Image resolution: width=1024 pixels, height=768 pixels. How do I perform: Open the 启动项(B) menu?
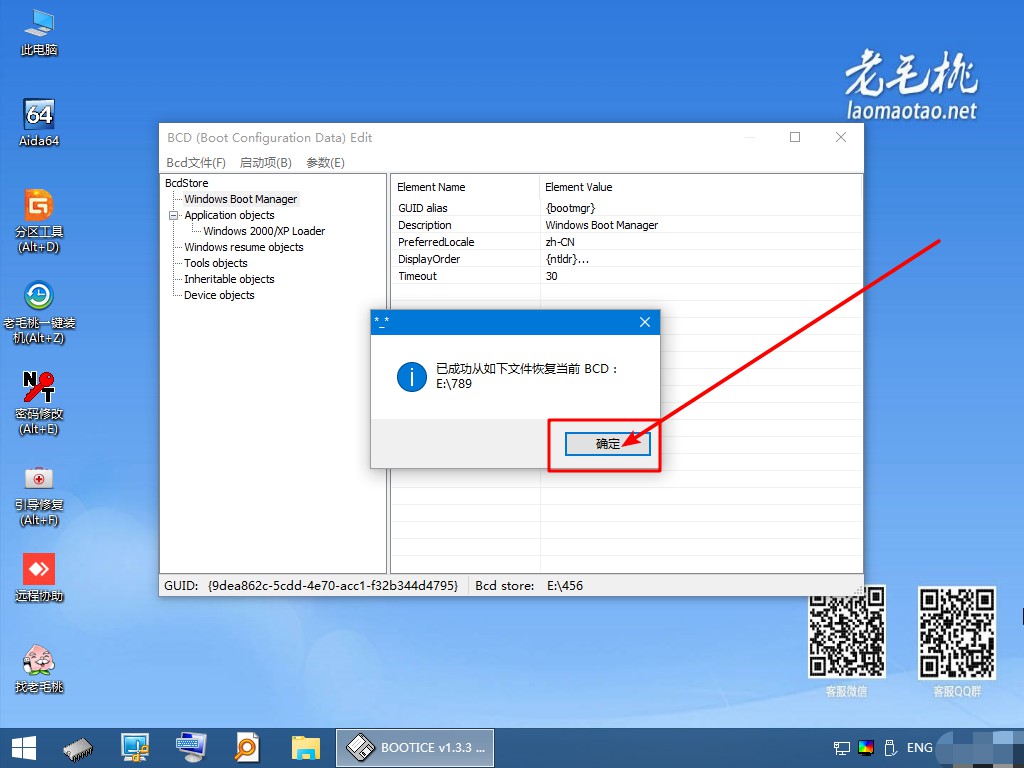click(x=266, y=163)
